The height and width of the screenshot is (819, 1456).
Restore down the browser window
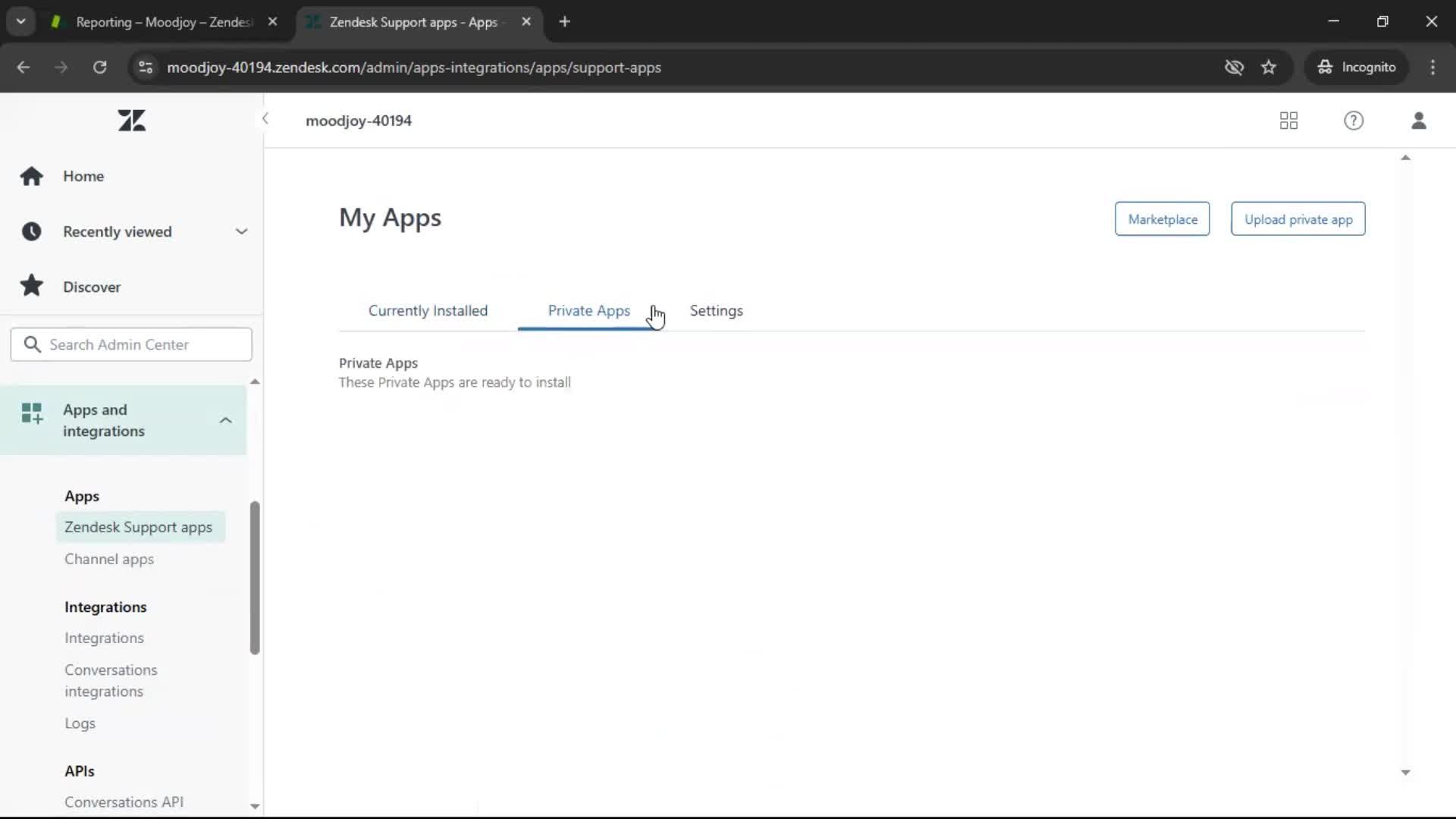tap(1382, 21)
